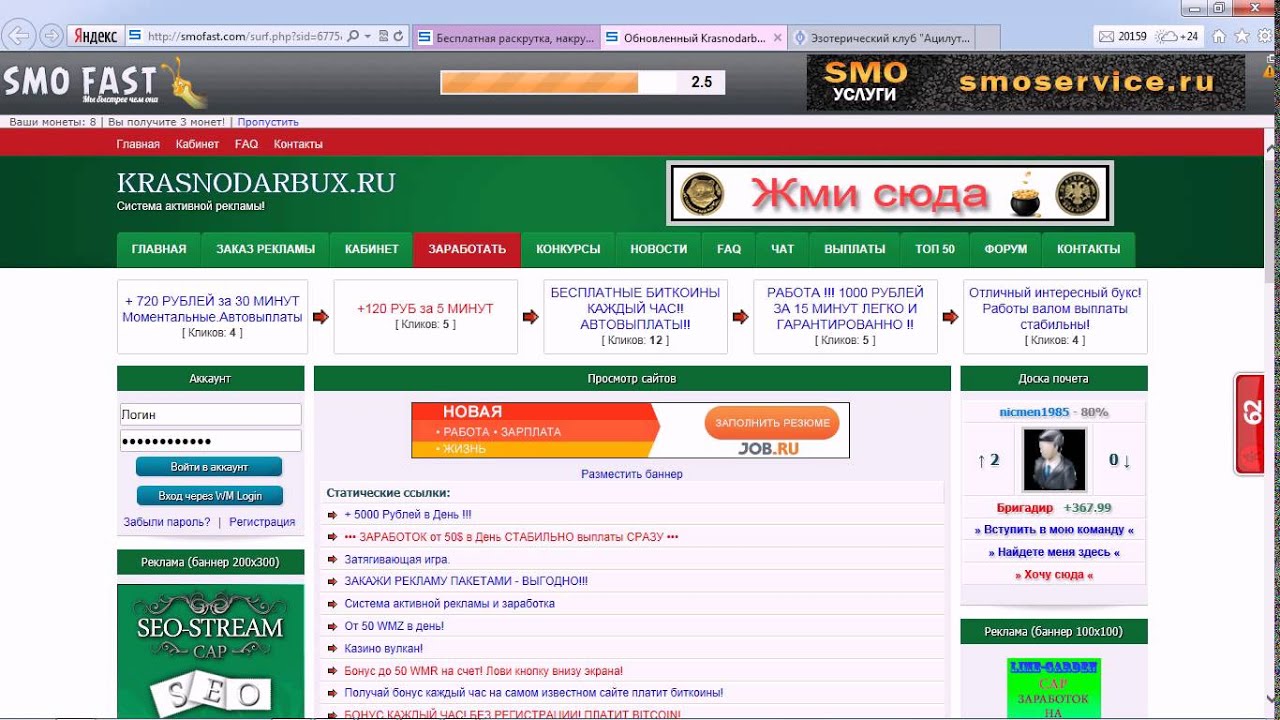Open the 'ФОРУМ' menu item
The height and width of the screenshot is (720, 1280).
coord(1006,250)
